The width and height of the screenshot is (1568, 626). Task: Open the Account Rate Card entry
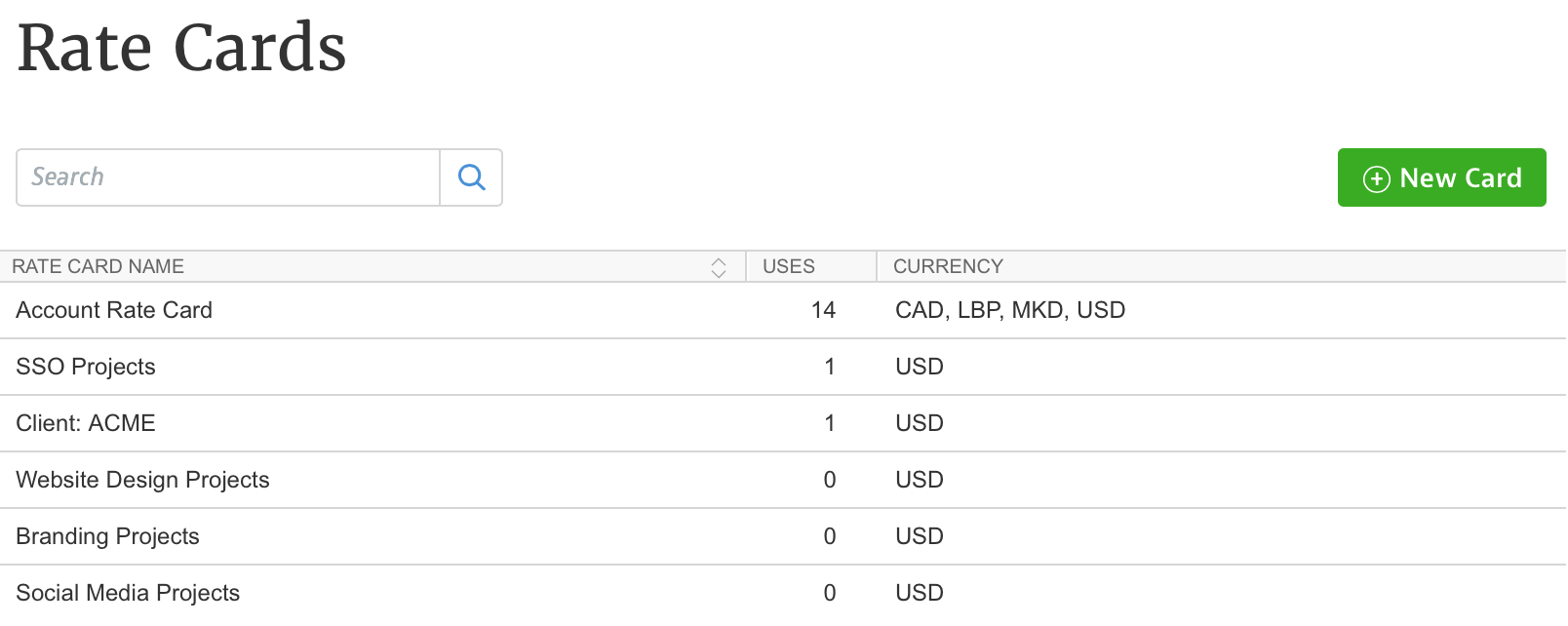114,310
